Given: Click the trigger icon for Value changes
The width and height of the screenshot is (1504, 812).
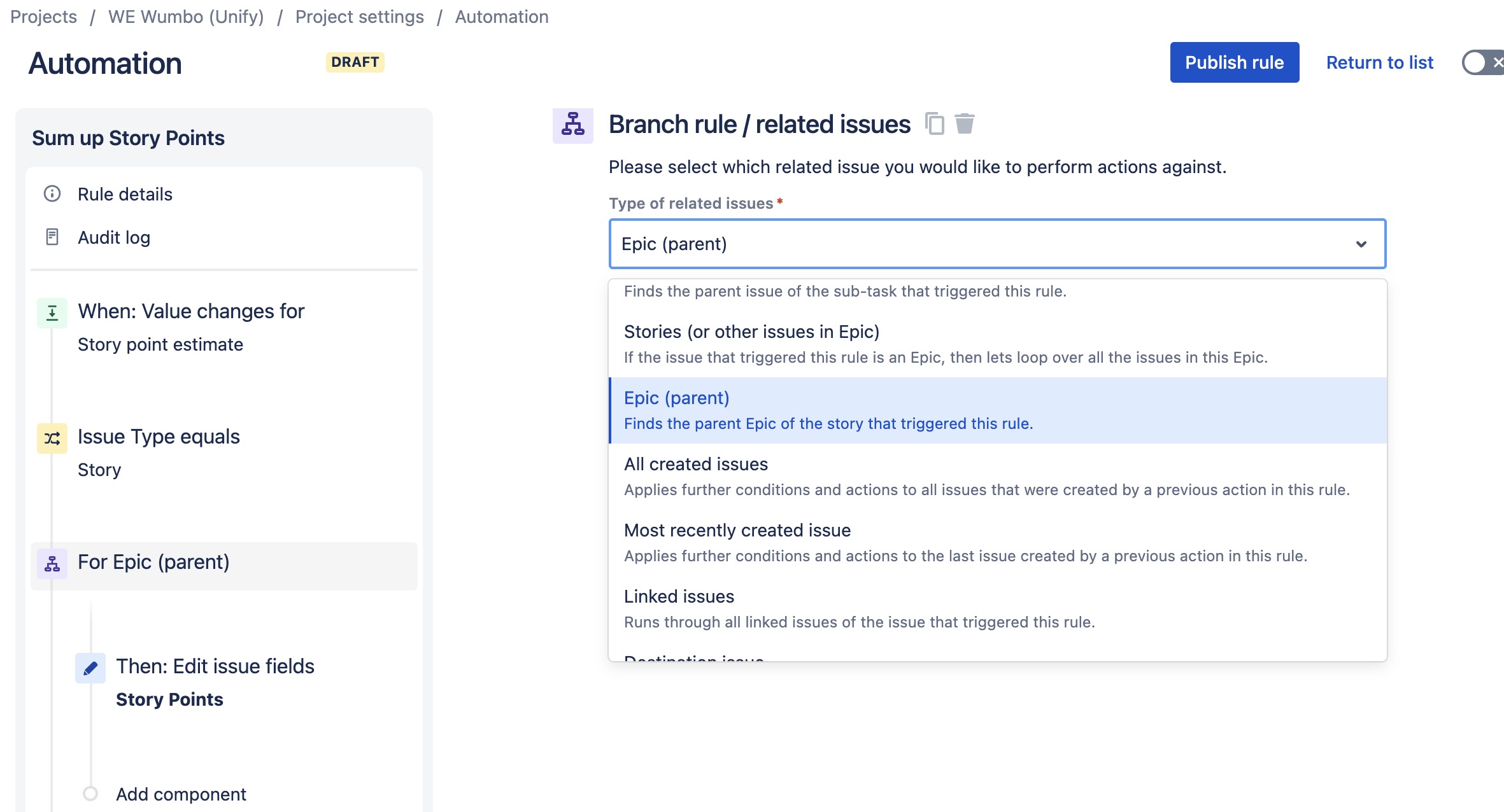Looking at the screenshot, I should tap(52, 312).
